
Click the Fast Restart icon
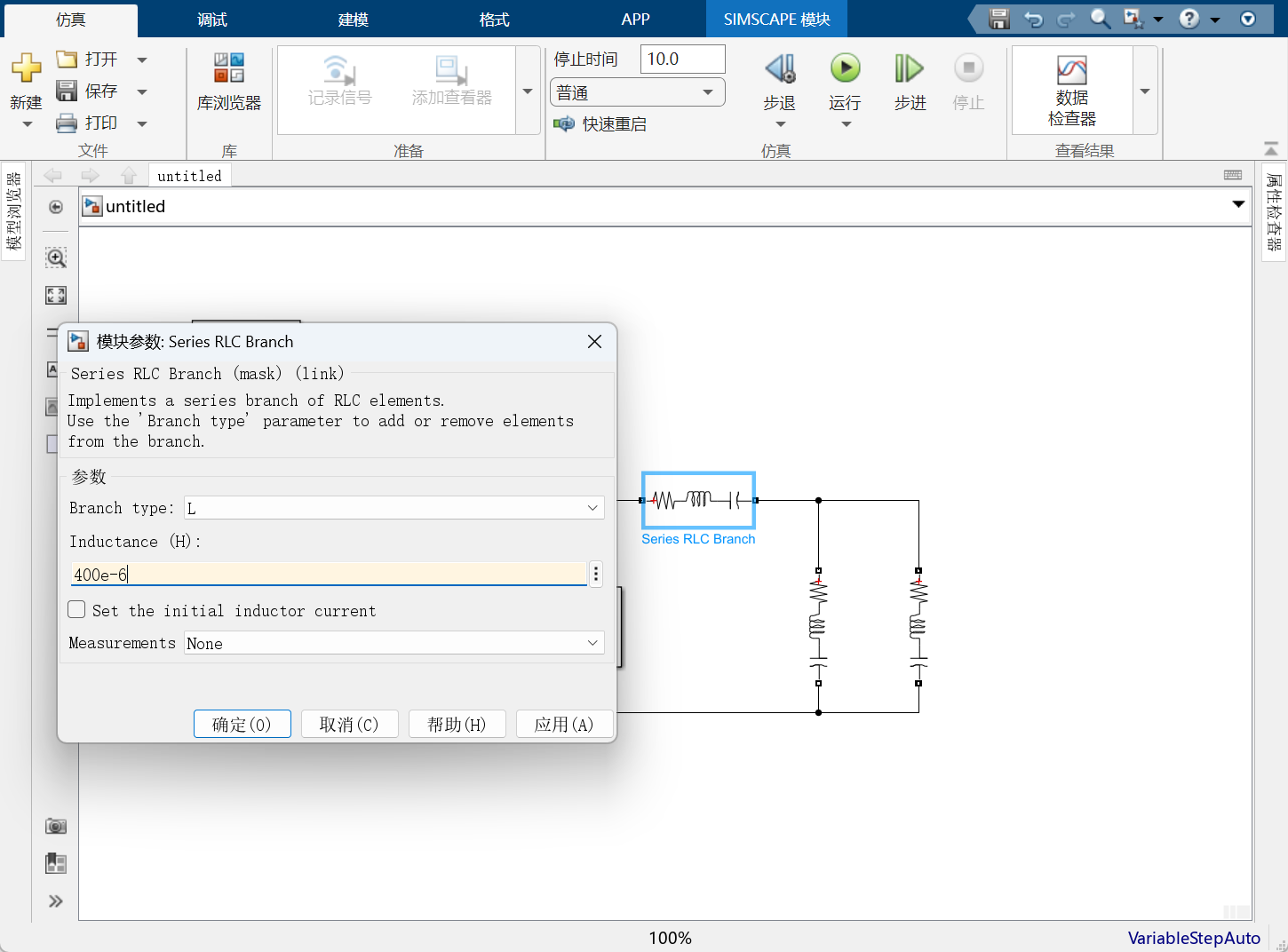564,124
